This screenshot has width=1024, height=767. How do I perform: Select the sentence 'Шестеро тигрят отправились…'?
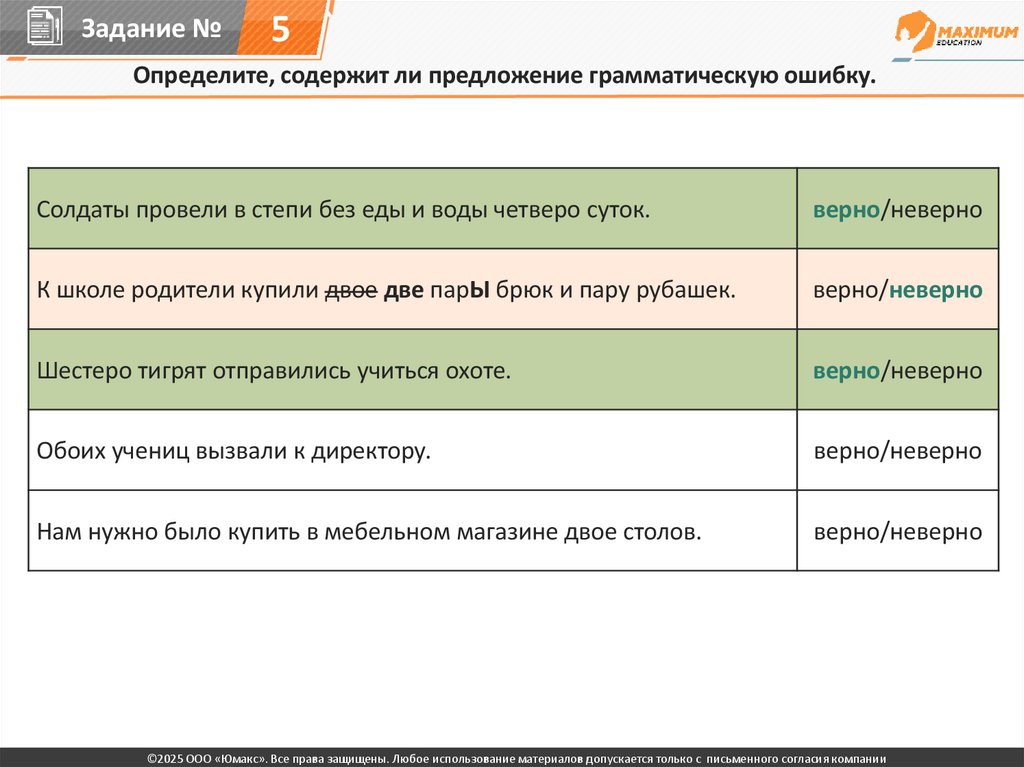[x=274, y=371]
